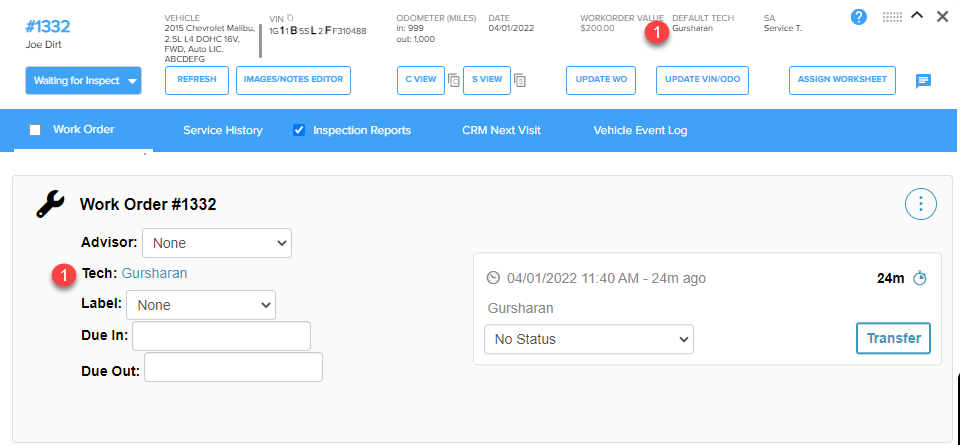960x445 pixels.
Task: Click the Due In input field
Action: pyautogui.click(x=222, y=336)
